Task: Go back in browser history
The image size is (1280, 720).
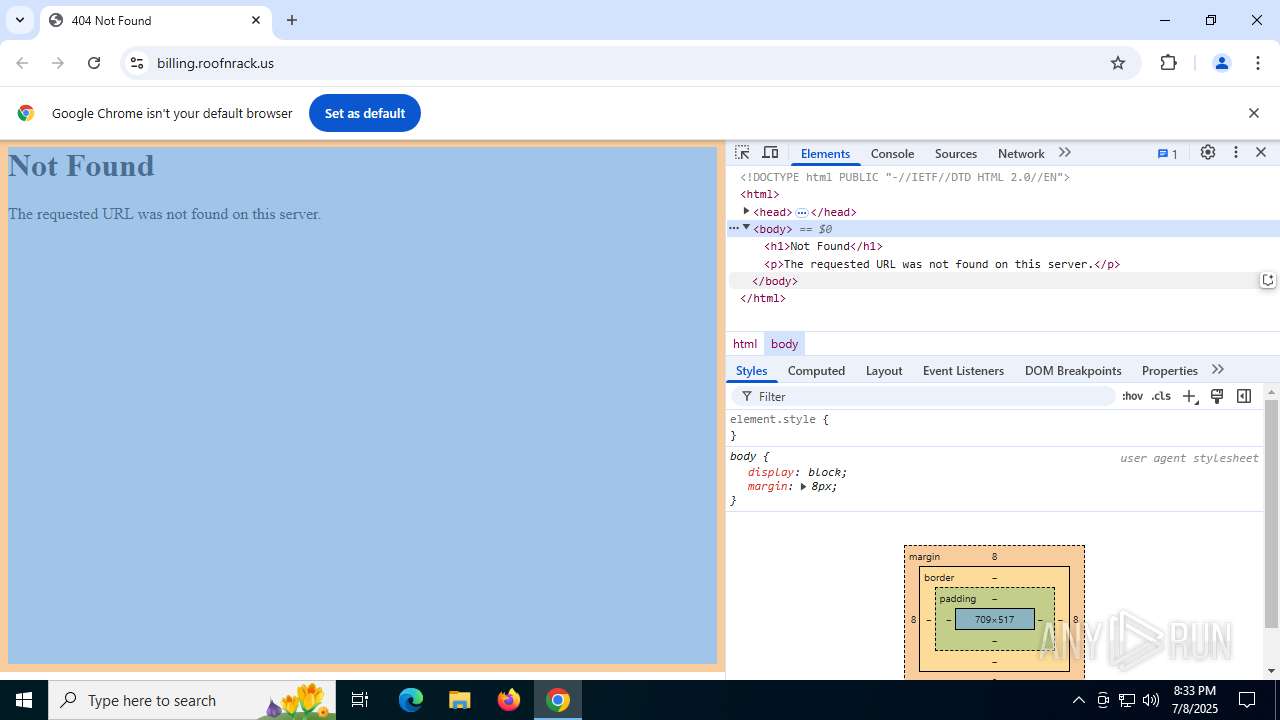Action: (22, 63)
